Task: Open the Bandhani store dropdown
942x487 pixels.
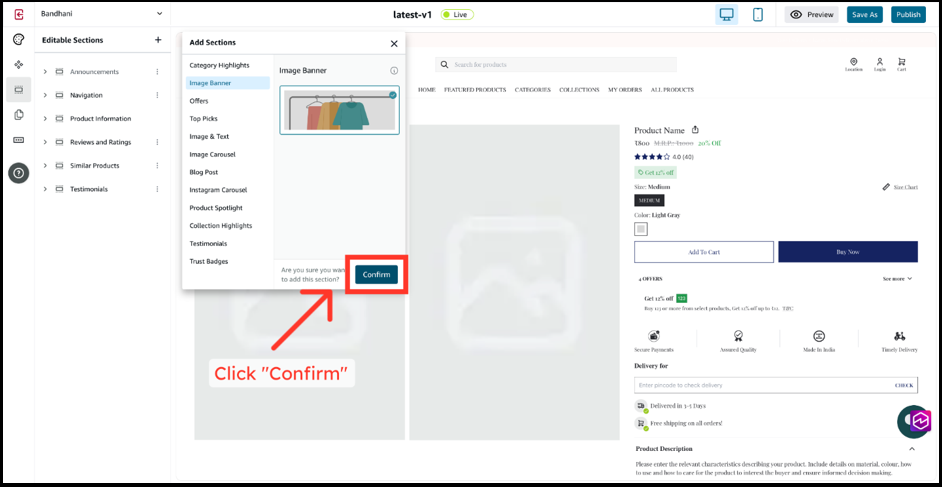Action: pos(159,14)
